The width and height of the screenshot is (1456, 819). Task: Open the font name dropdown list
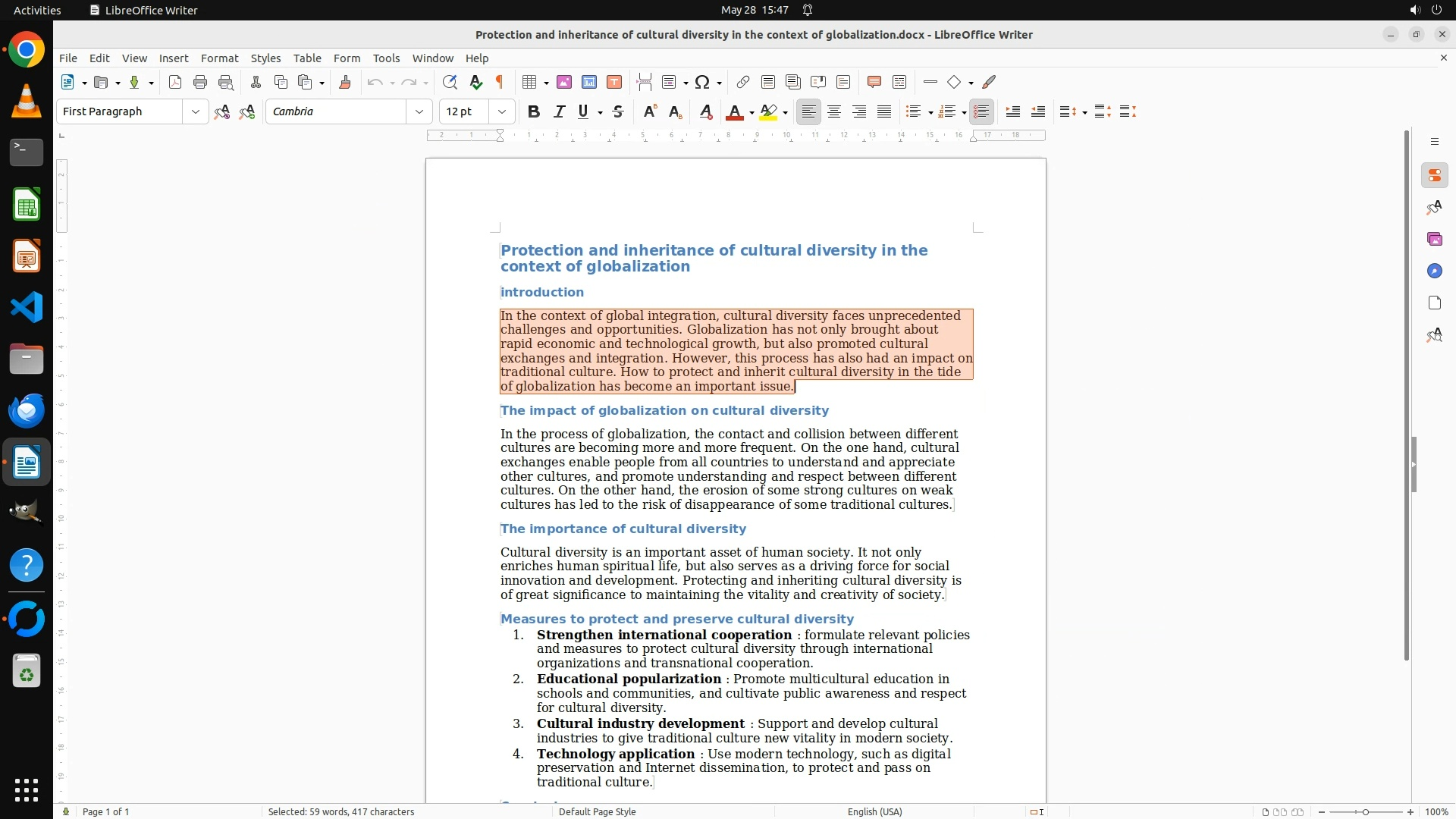(419, 111)
